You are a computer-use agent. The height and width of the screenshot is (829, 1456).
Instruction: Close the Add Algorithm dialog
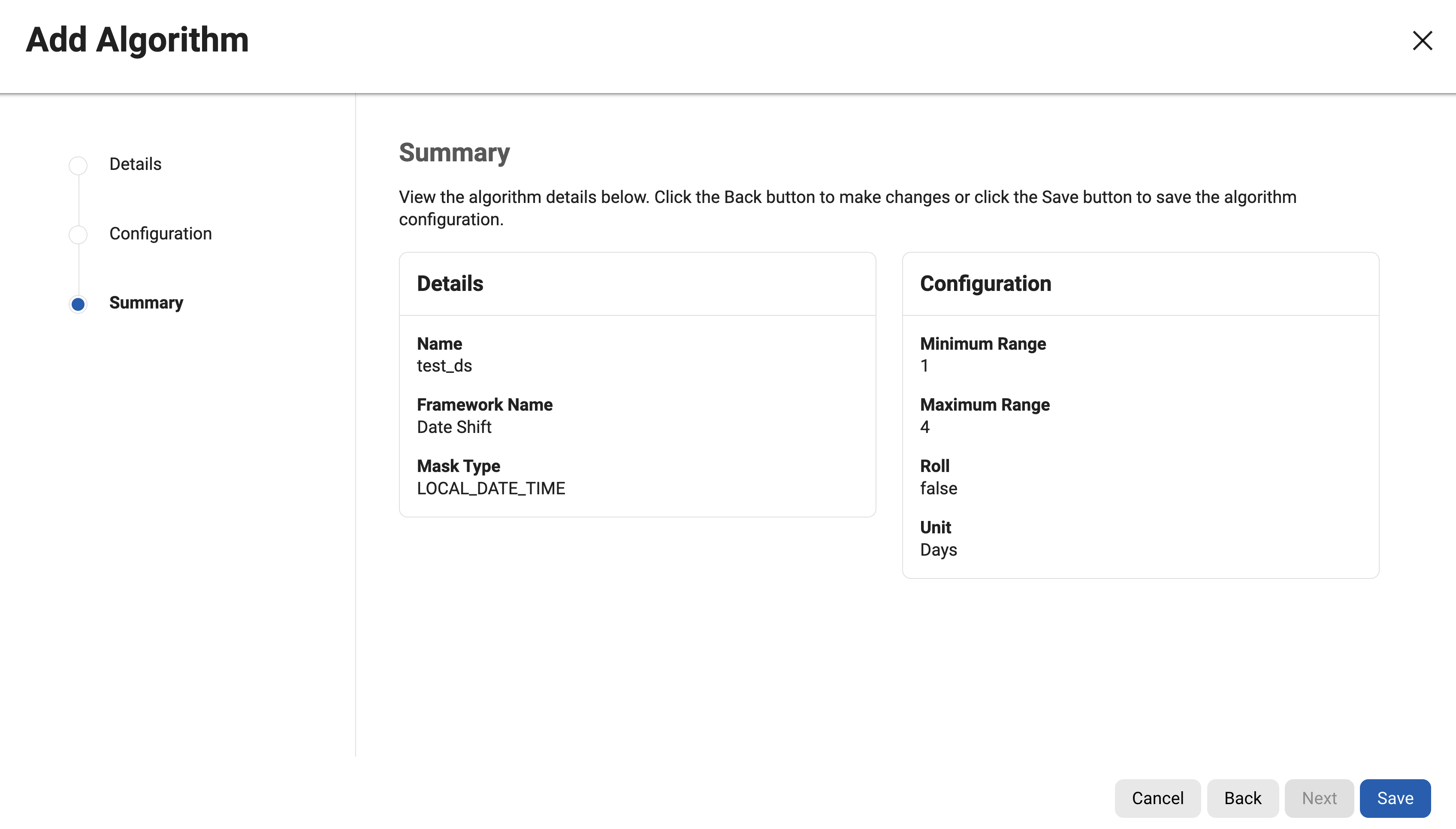(1422, 40)
